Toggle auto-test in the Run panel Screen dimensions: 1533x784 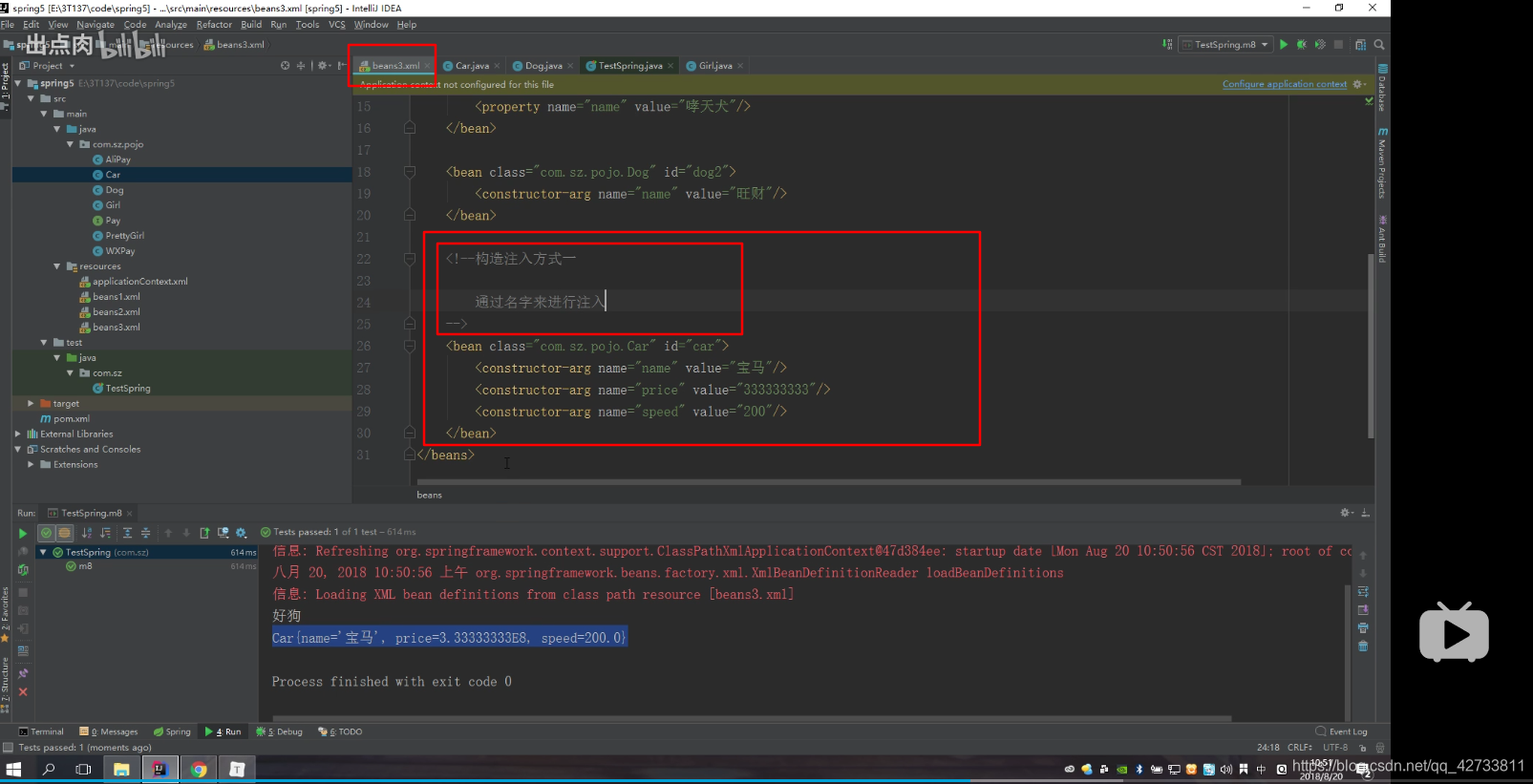pos(23,570)
